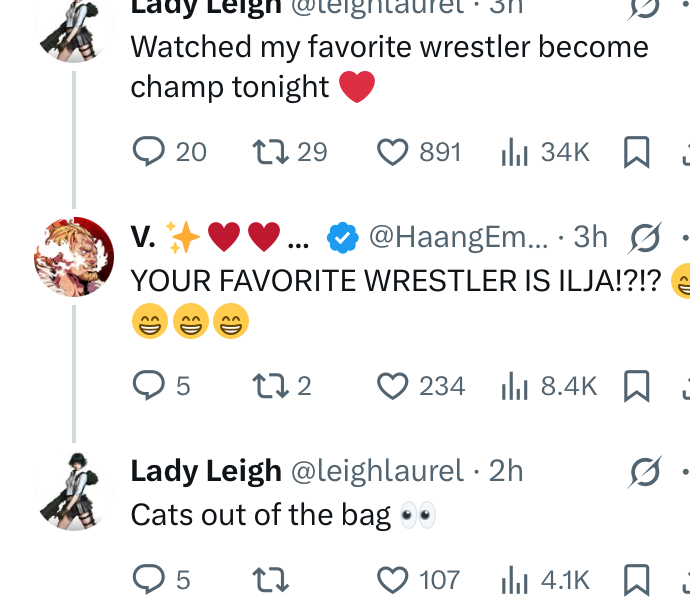Like the tweet with 107 likes
690x597 pixels.
pos(393,579)
